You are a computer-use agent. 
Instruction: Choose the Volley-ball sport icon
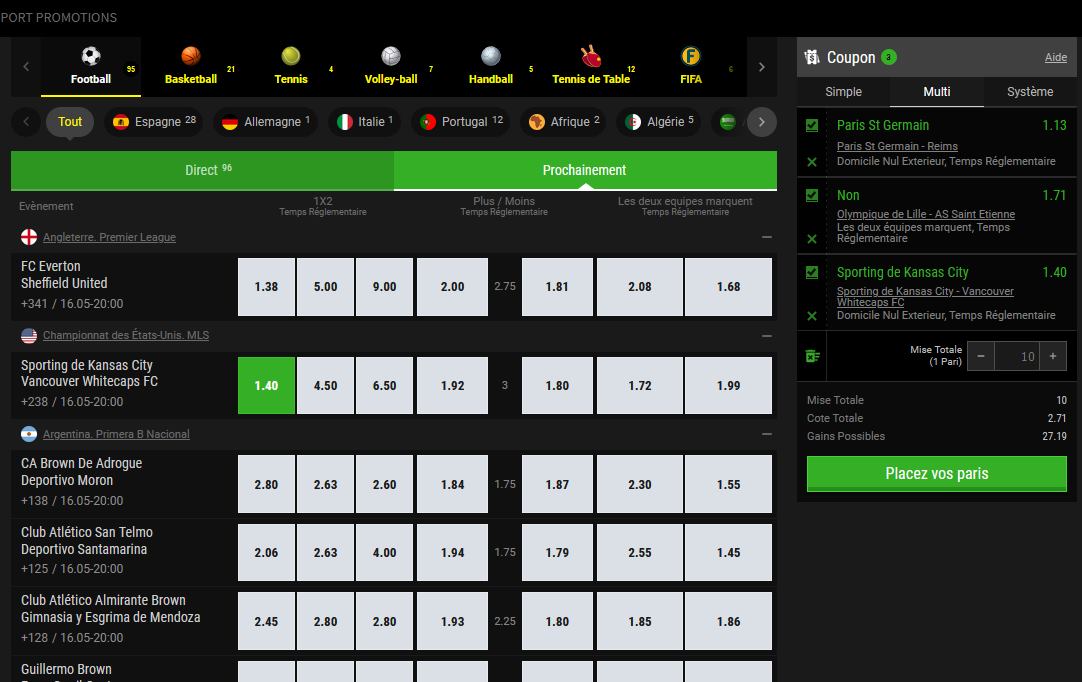(390, 57)
